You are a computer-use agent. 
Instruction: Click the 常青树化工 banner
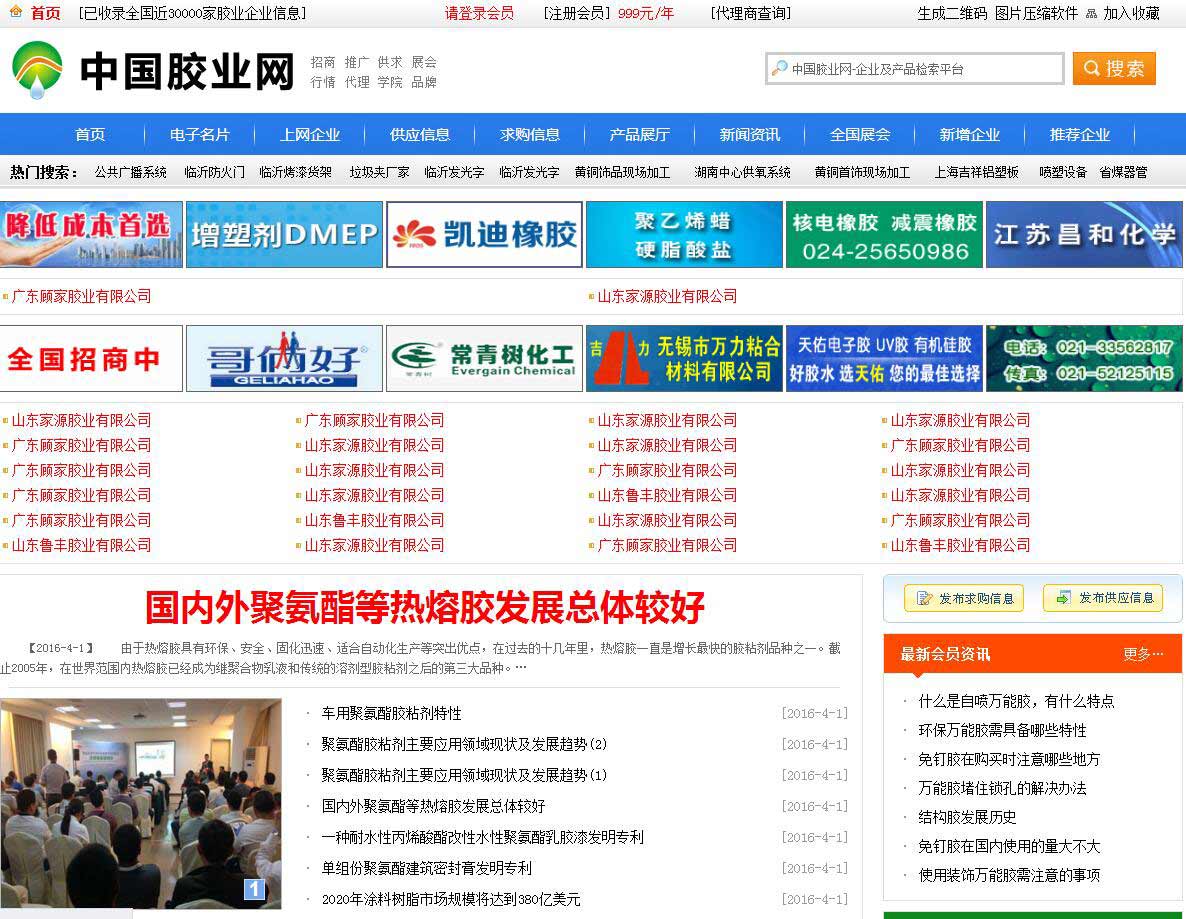click(x=484, y=359)
